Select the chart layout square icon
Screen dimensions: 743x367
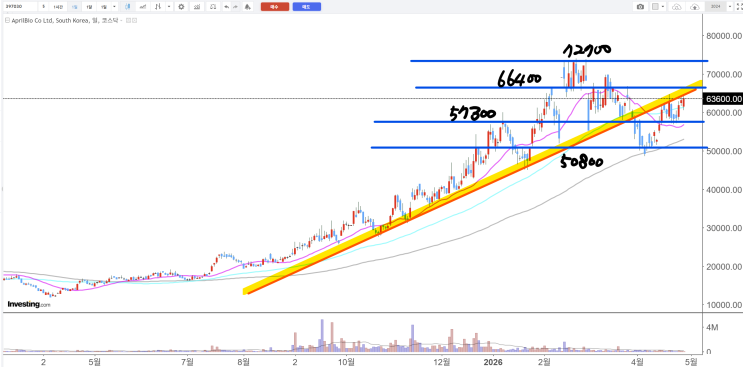point(655,7)
